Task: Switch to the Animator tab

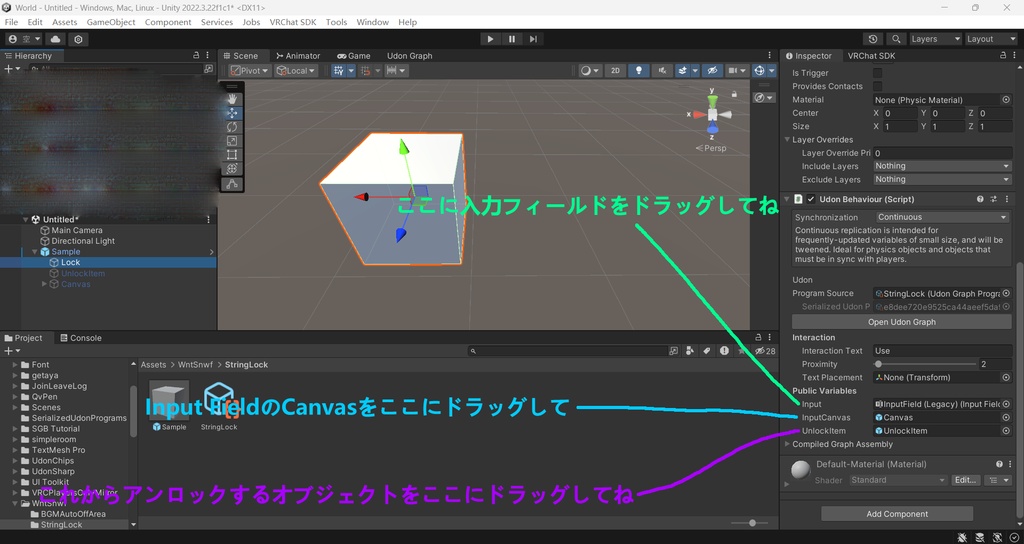Action: coord(298,56)
